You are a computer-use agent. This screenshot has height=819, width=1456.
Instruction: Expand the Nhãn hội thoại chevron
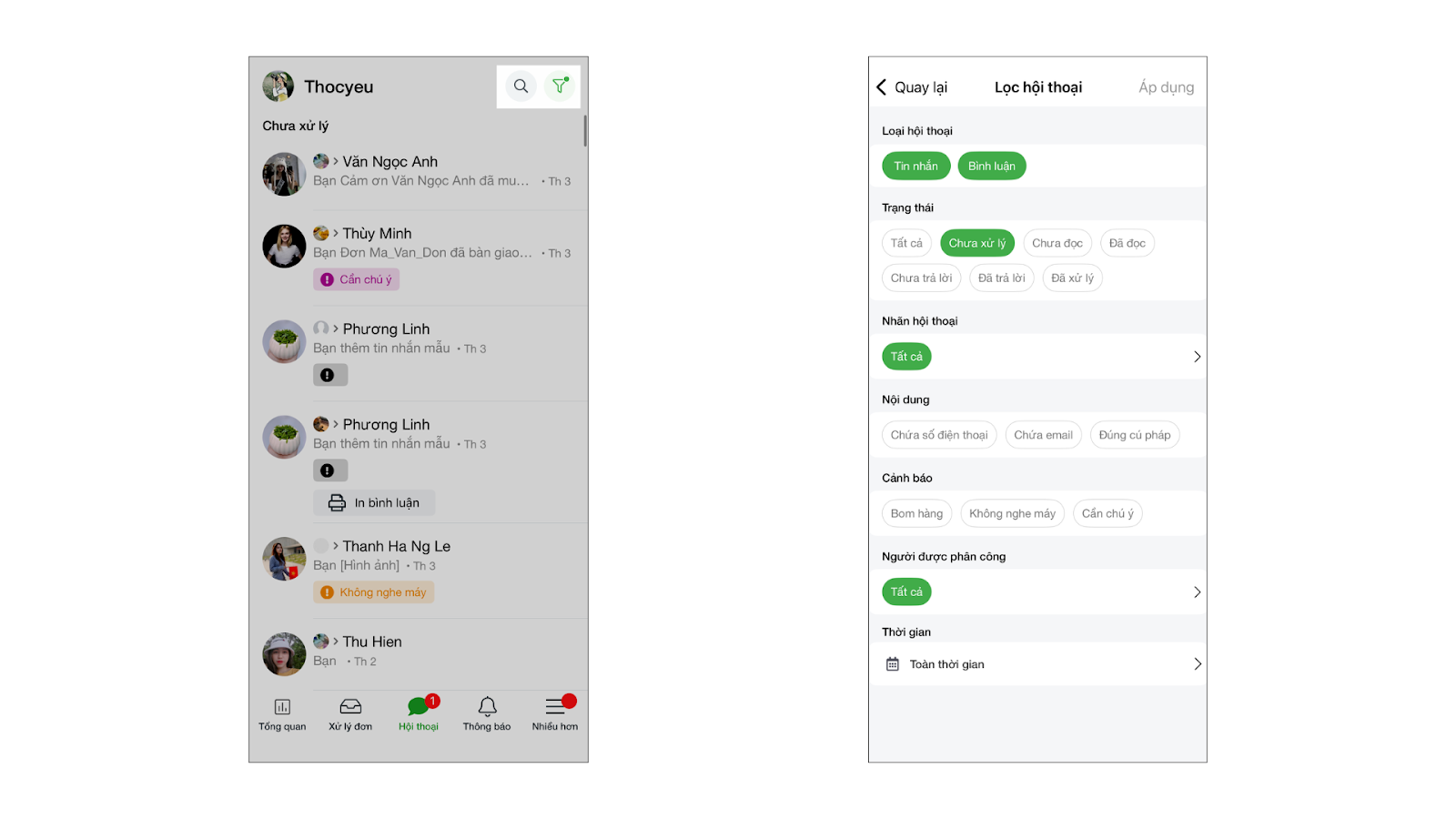point(1197,357)
